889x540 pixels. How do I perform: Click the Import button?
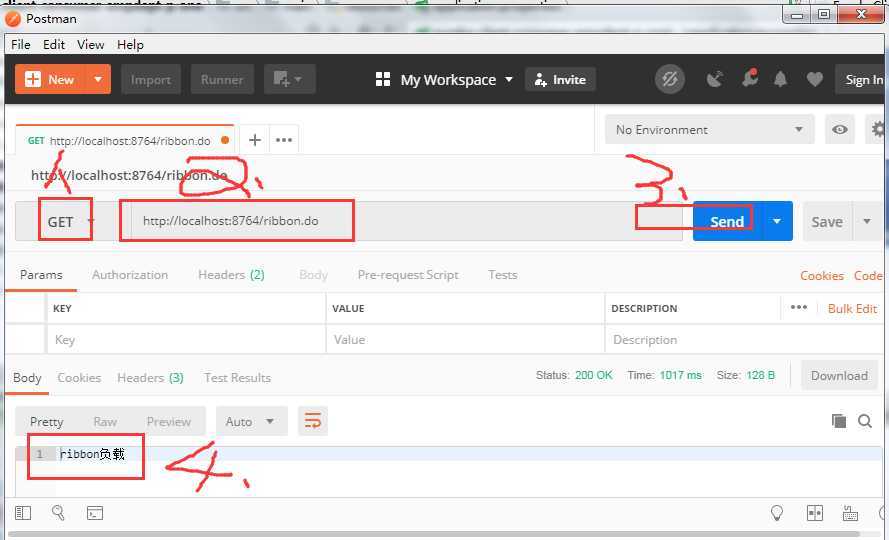point(151,79)
